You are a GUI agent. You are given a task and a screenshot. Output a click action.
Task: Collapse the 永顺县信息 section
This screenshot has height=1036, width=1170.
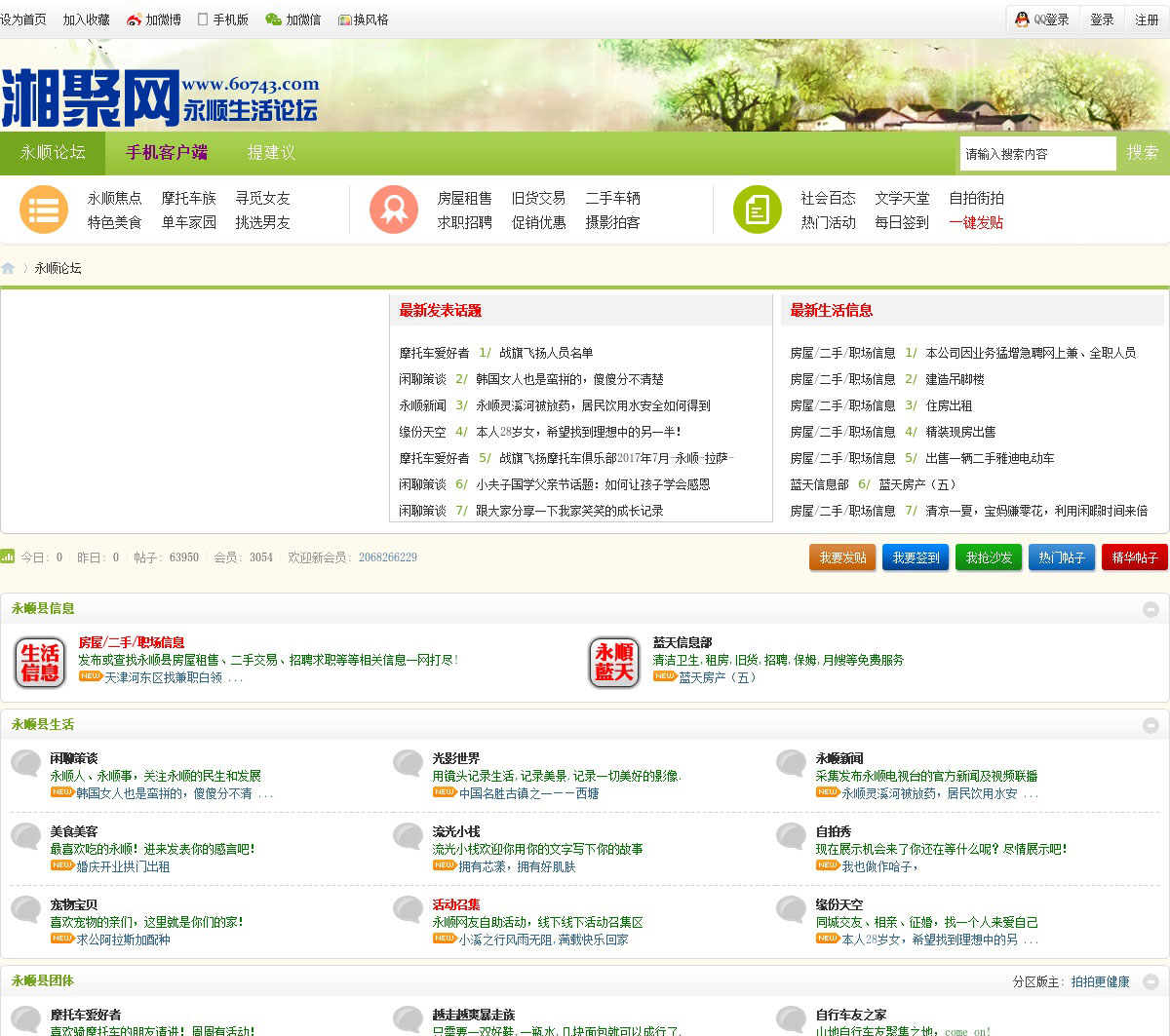point(1150,609)
